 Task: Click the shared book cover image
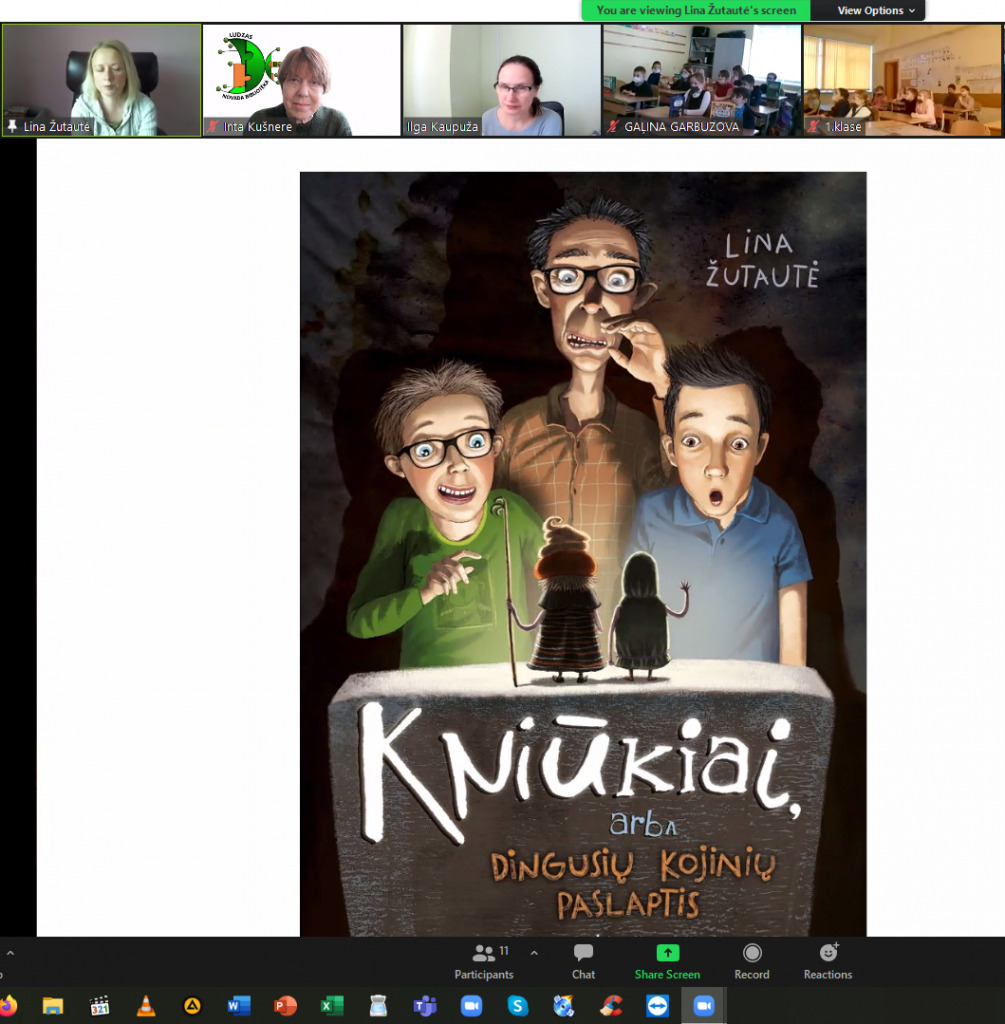tap(583, 554)
